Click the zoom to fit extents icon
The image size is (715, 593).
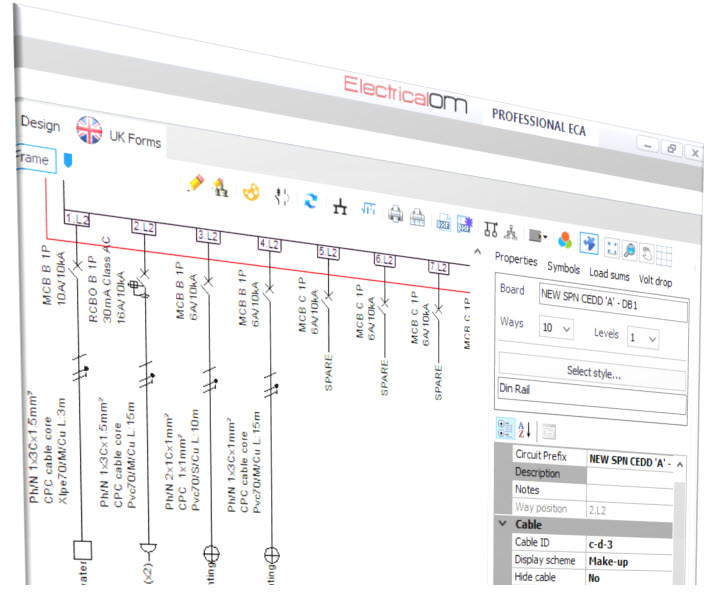[611, 248]
